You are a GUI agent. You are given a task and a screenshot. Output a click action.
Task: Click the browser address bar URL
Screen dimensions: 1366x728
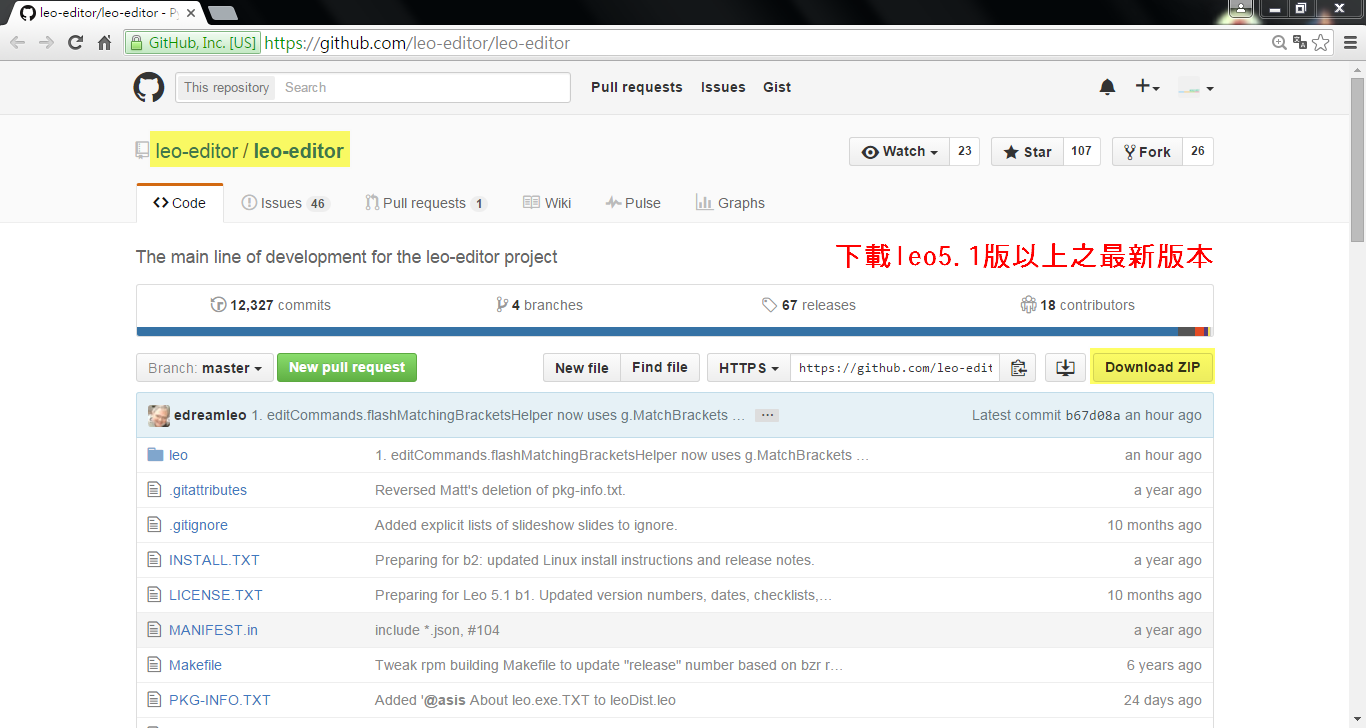click(x=417, y=43)
